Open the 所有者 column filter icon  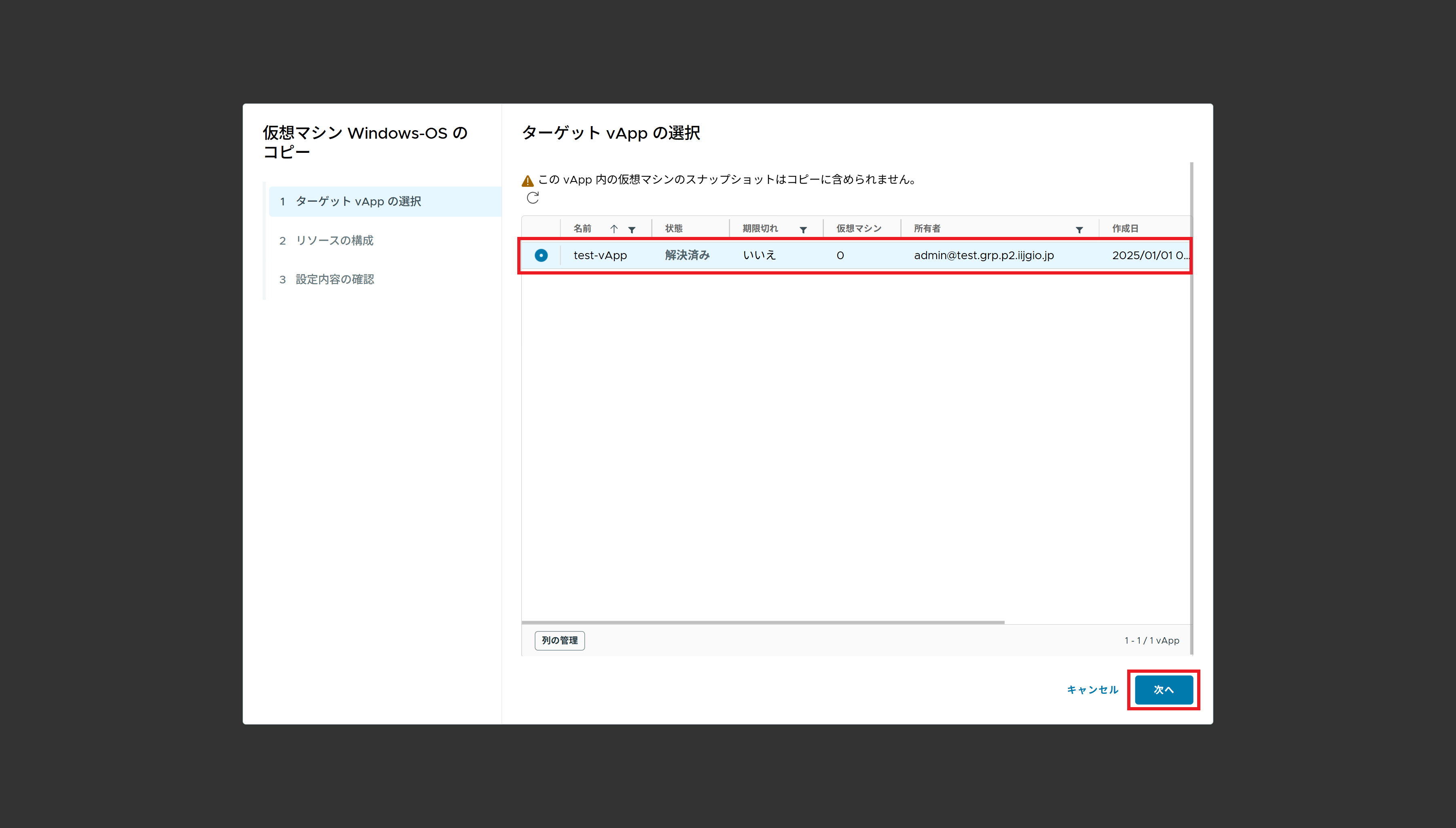1079,230
